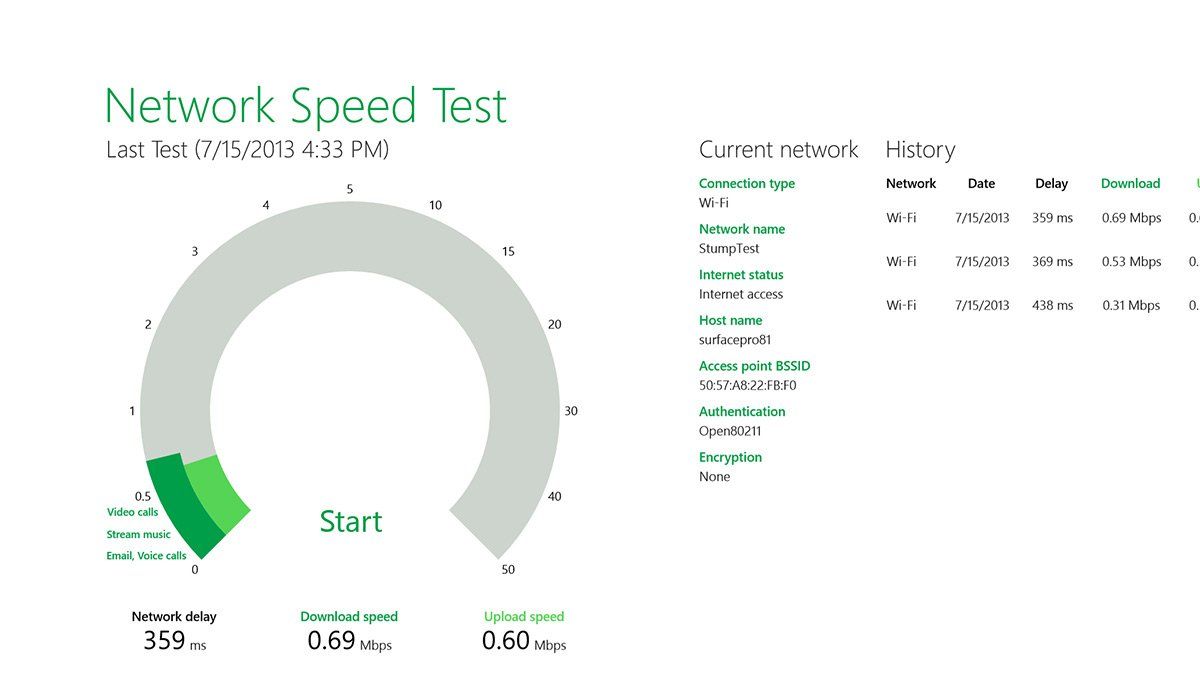Open the Connection type detail link

pyautogui.click(x=747, y=183)
